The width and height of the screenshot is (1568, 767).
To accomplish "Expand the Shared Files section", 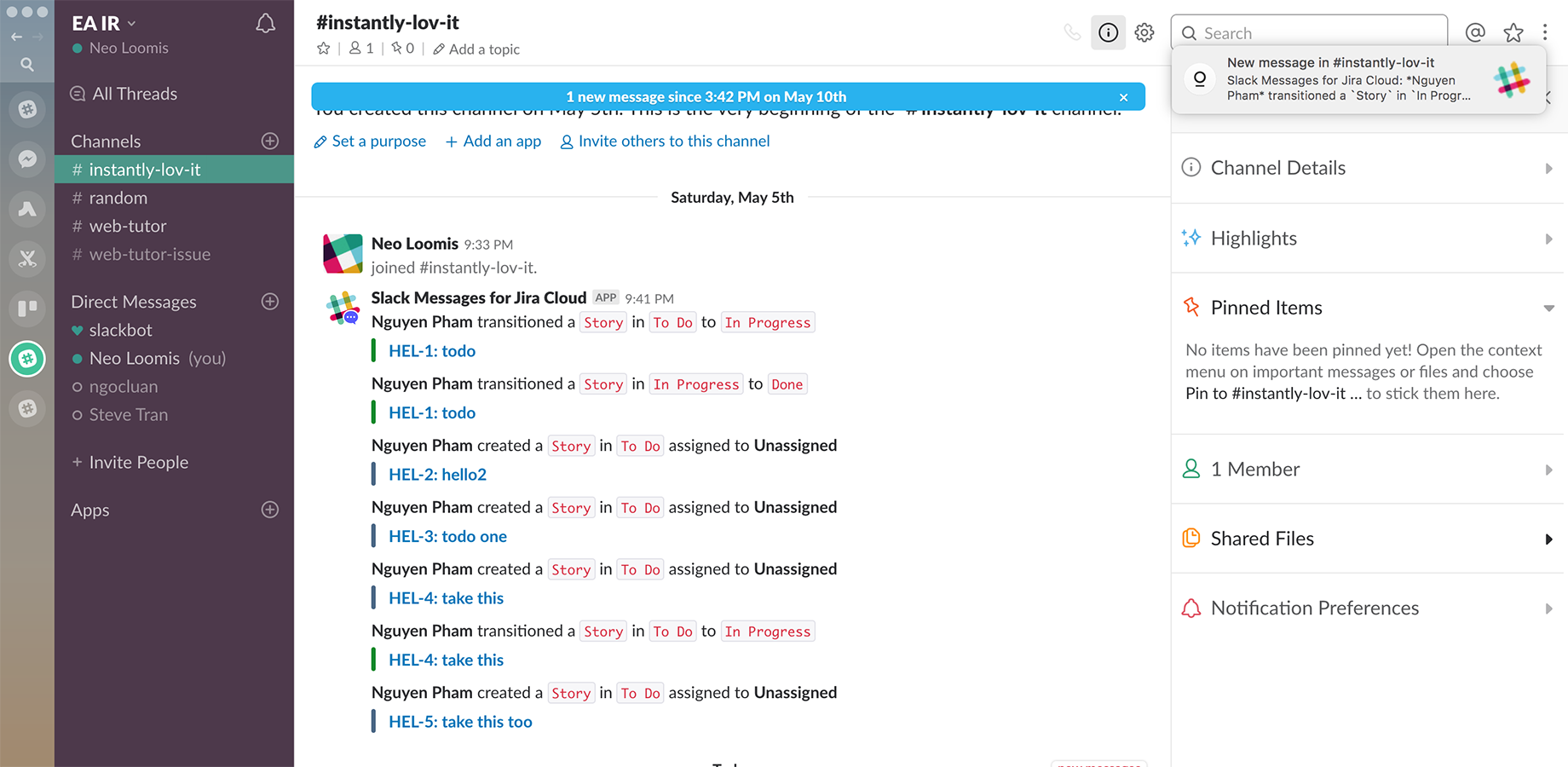I will [1368, 539].
